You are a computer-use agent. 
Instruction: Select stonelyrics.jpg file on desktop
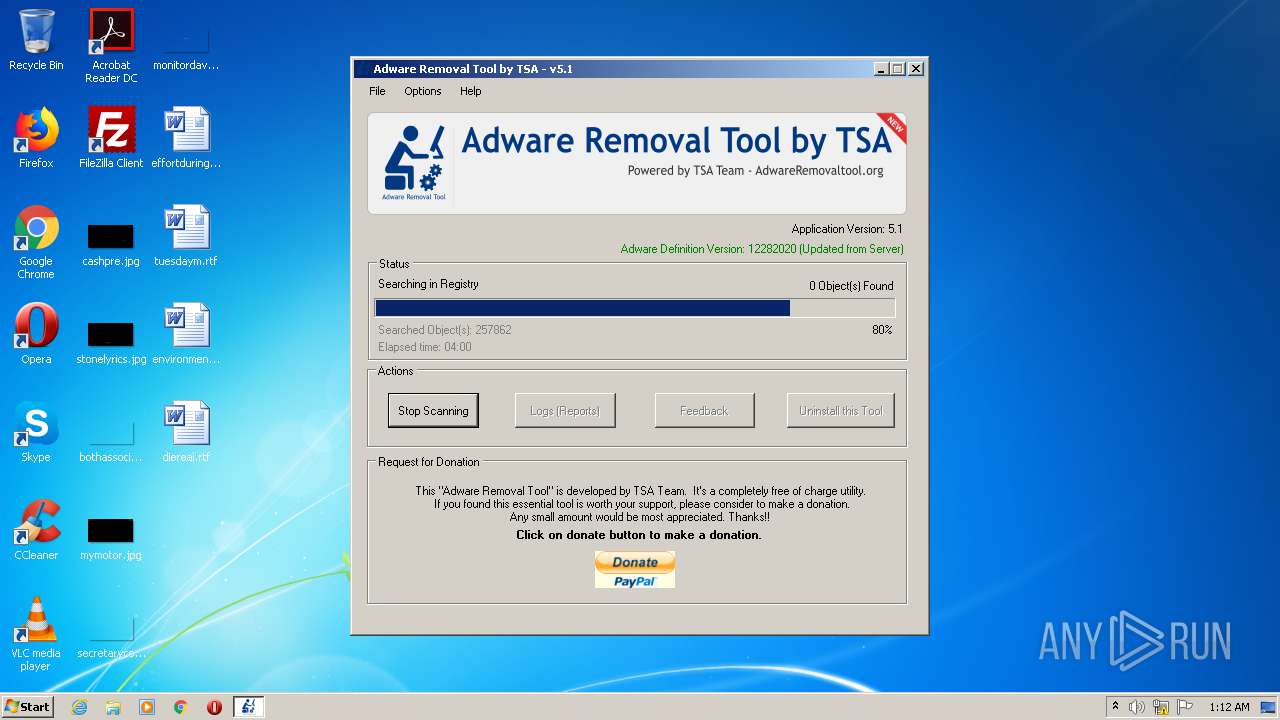pyautogui.click(x=111, y=340)
